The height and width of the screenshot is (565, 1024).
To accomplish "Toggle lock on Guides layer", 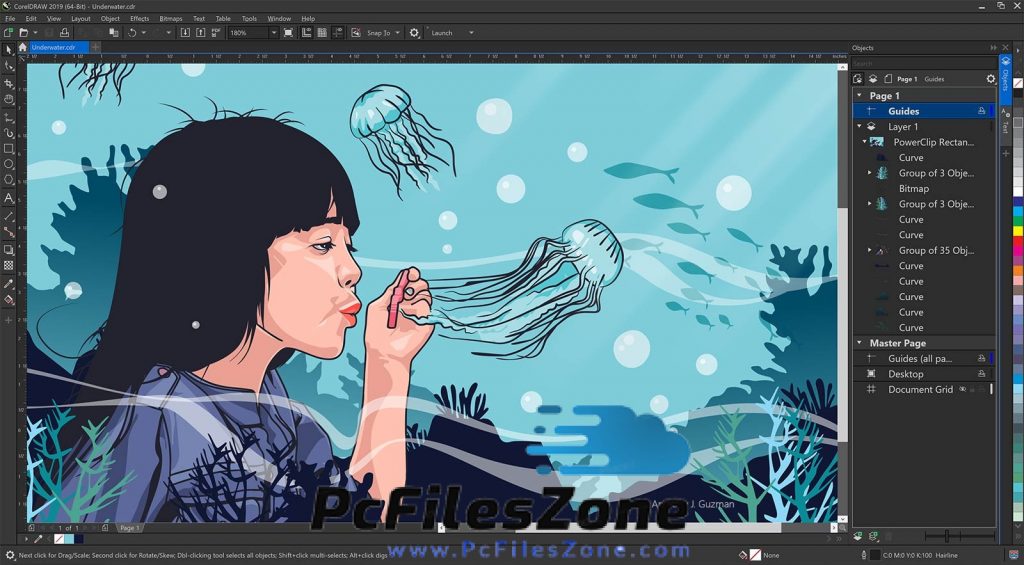I will click(981, 111).
